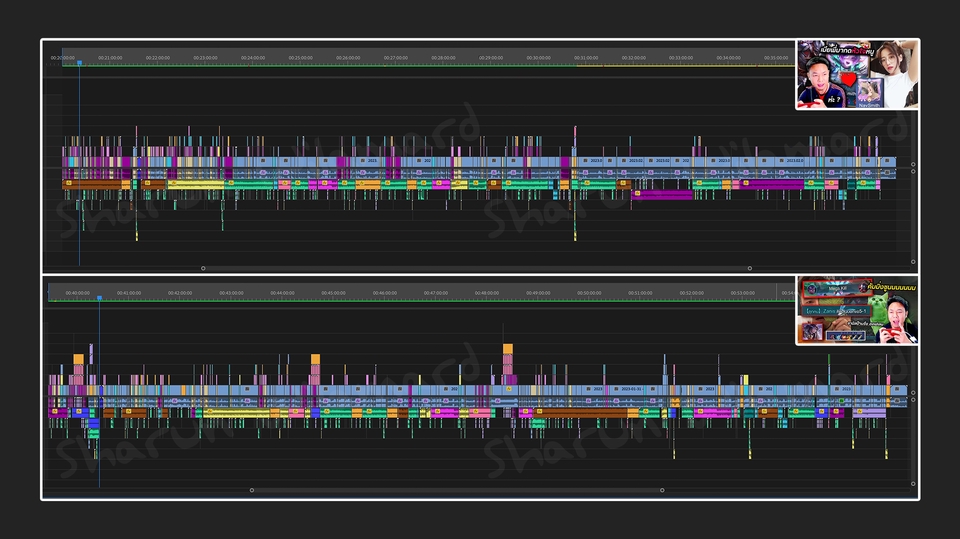Click the 00:32:00:00 mark on the top ruler
960x539 pixels.
click(x=634, y=58)
